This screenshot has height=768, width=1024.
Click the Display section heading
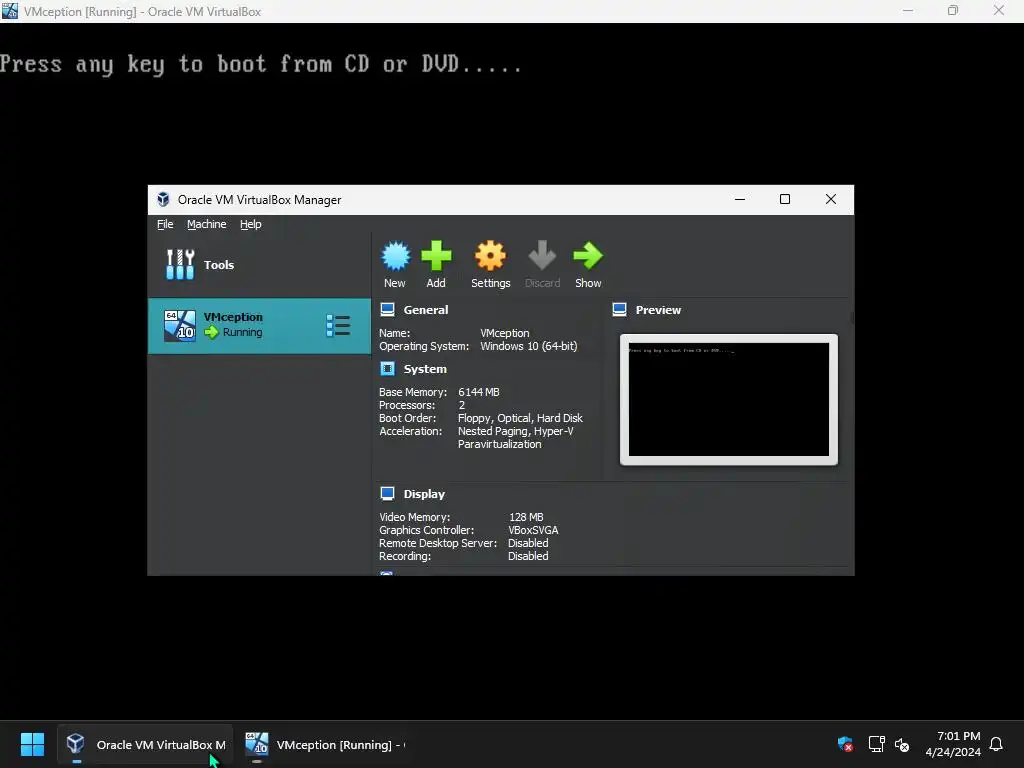tap(424, 494)
